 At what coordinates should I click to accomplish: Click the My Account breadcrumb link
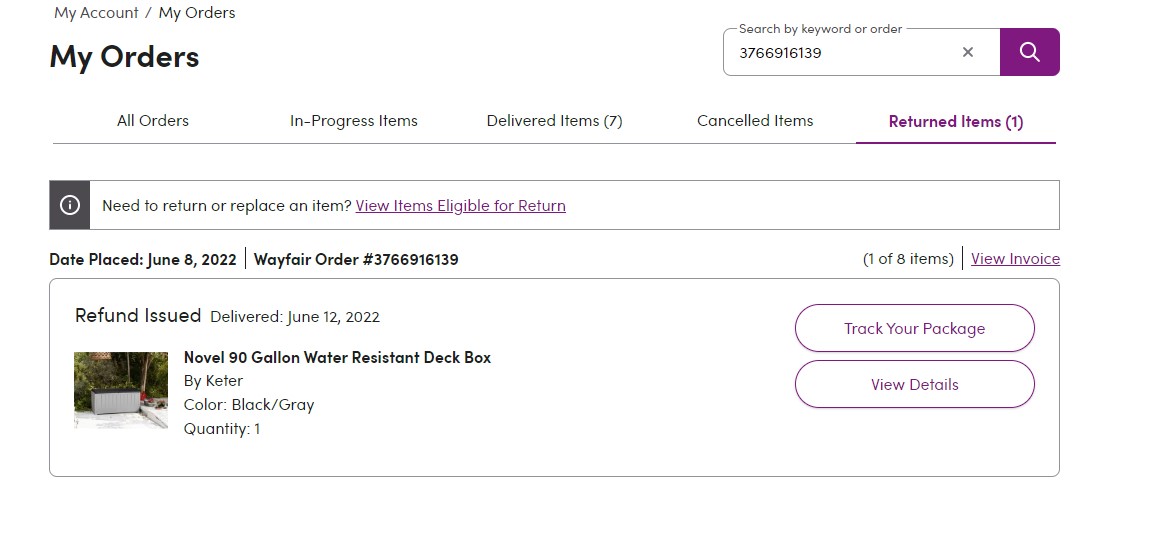tap(96, 13)
